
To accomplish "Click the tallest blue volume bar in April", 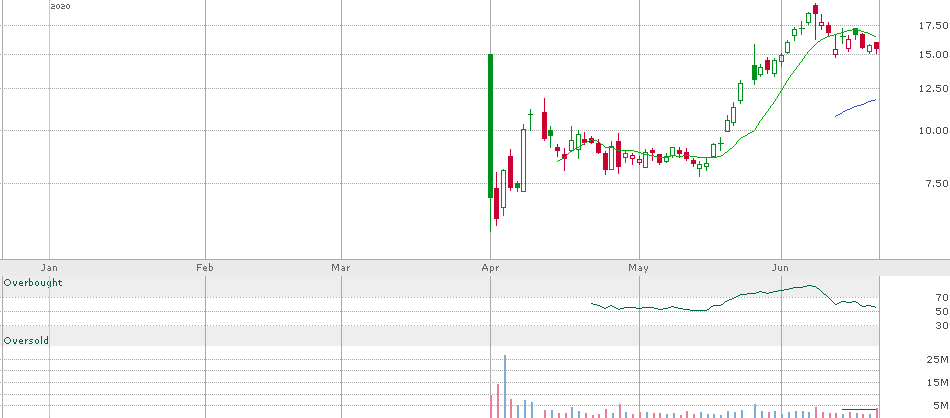I will click(505, 386).
